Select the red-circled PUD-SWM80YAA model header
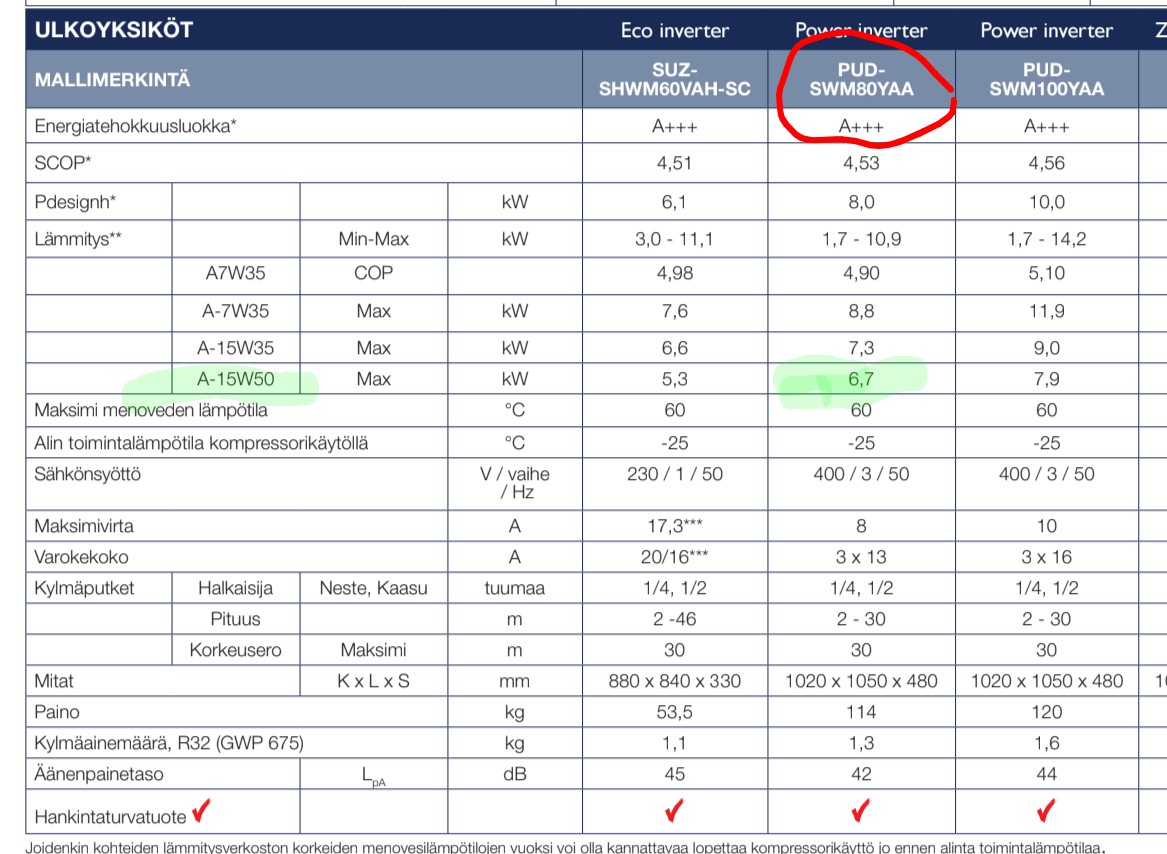Viewport: 1167px width, 854px height. [x=861, y=79]
